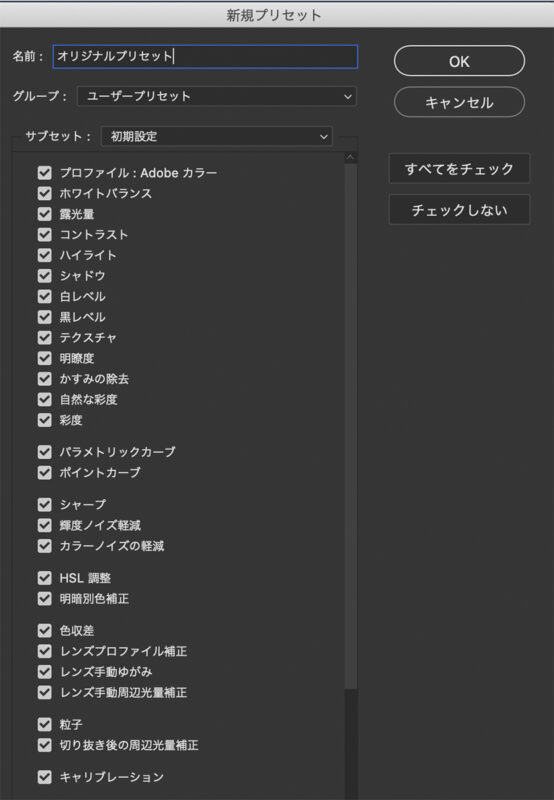Toggle the シャープ checkbox

click(x=45, y=505)
